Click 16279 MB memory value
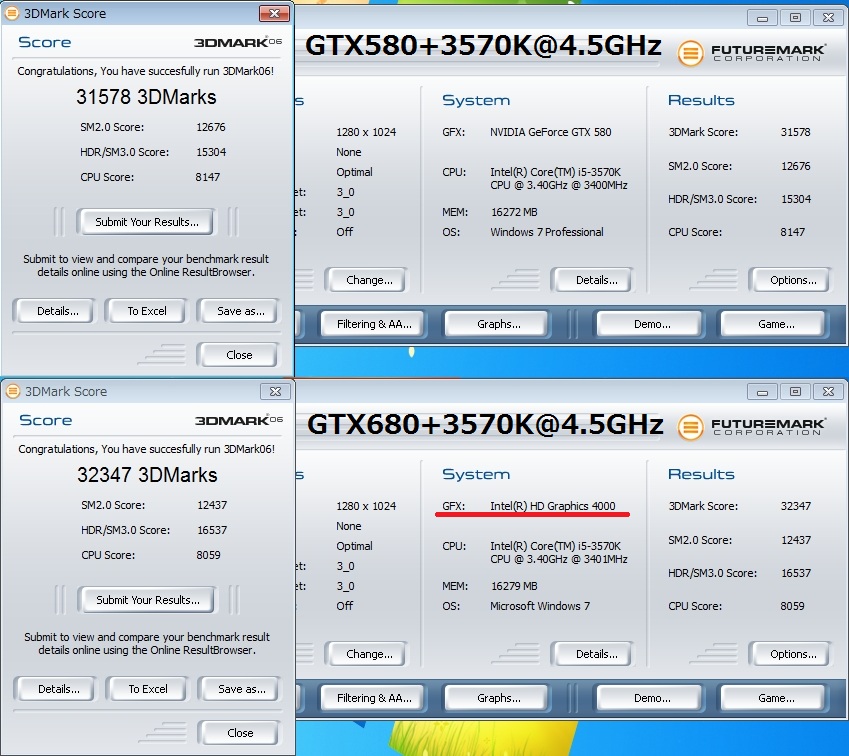Viewport: 849px width, 756px height. click(514, 586)
